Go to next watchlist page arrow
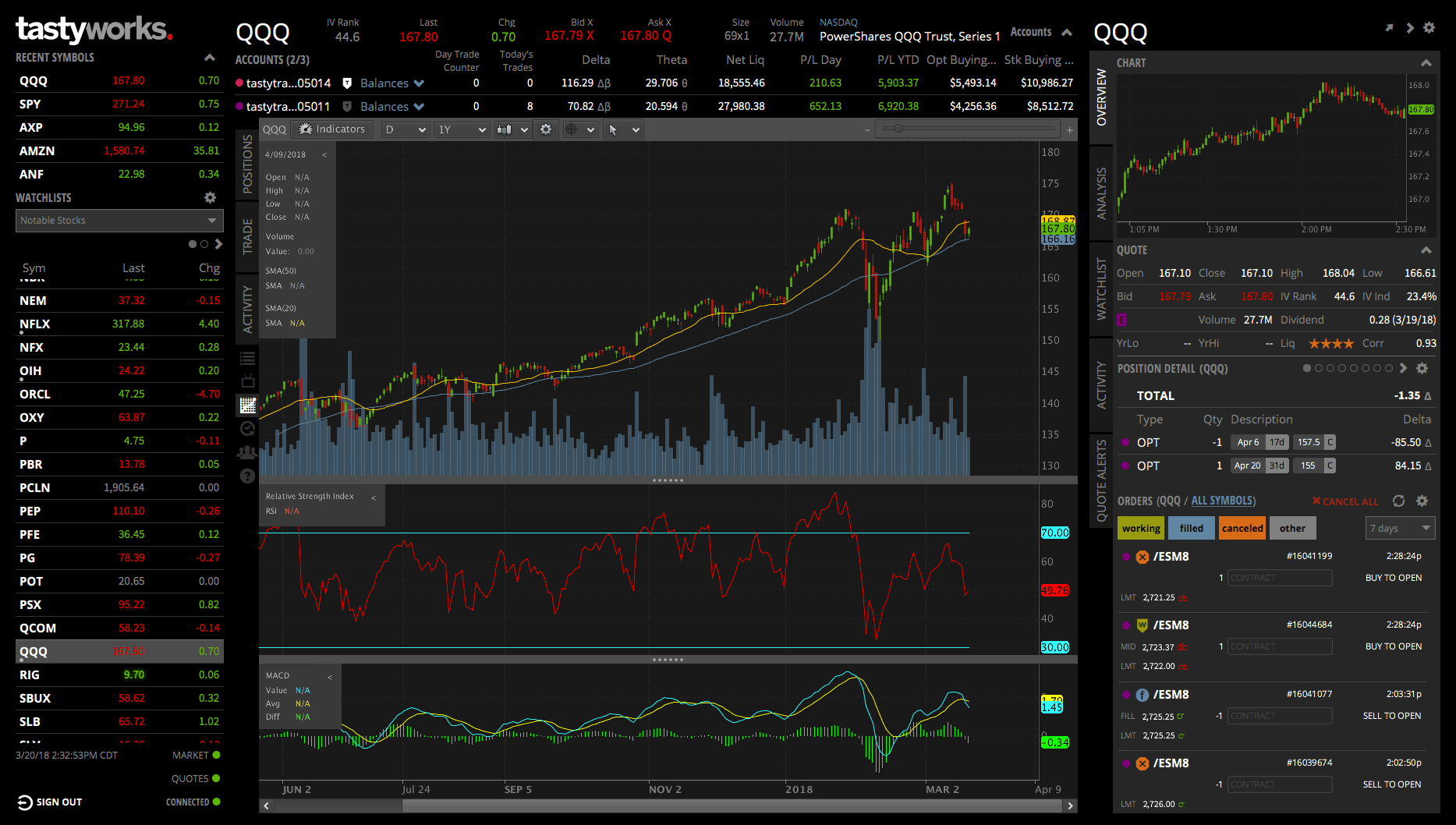 [x=218, y=244]
